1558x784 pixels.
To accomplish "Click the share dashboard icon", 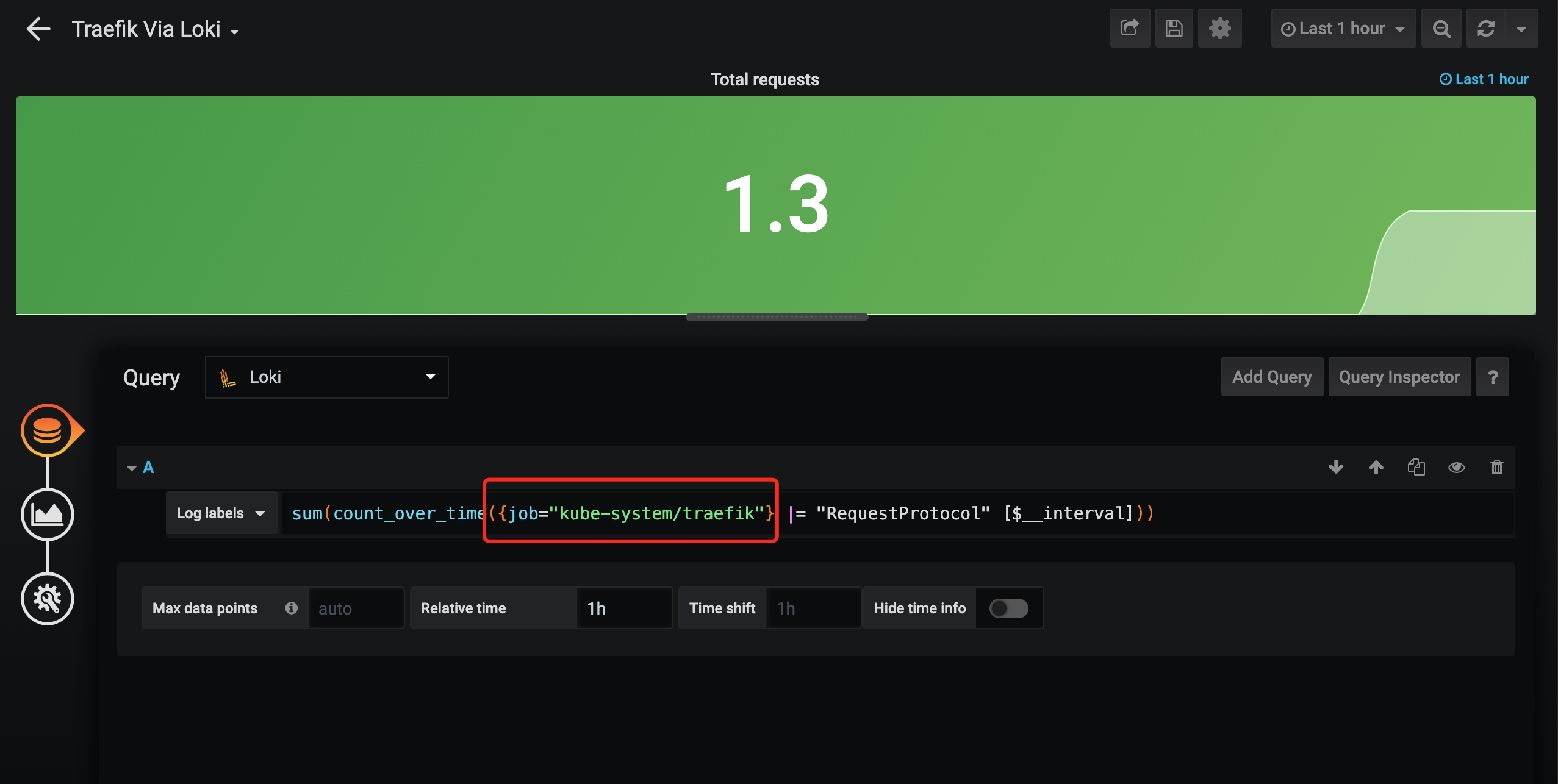I will point(1130,28).
